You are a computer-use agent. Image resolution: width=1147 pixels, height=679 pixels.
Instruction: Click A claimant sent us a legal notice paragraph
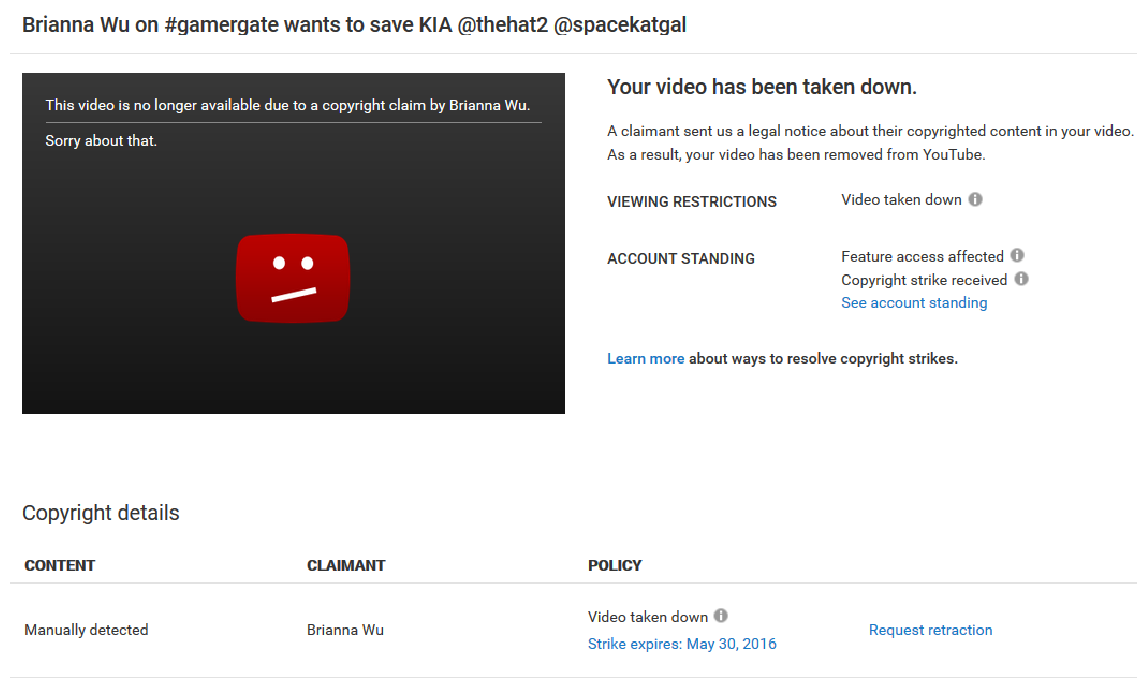[870, 143]
